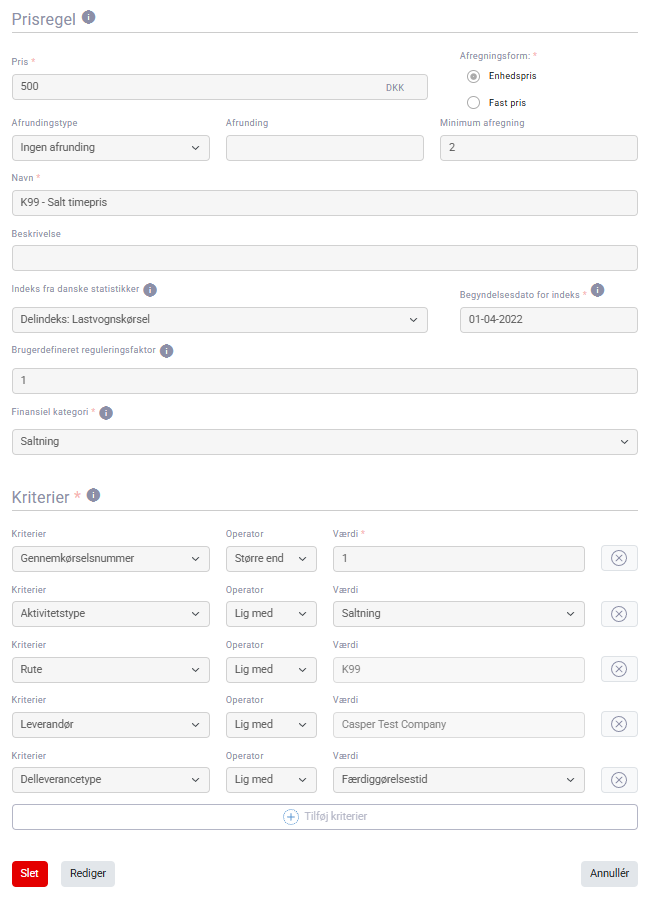Remove the Leverandør criterion row
The height and width of the screenshot is (901, 645).
(x=619, y=724)
